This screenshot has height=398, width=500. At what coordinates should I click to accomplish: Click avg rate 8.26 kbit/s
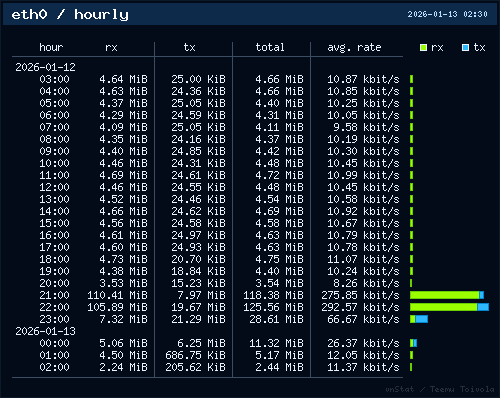tap(366, 283)
